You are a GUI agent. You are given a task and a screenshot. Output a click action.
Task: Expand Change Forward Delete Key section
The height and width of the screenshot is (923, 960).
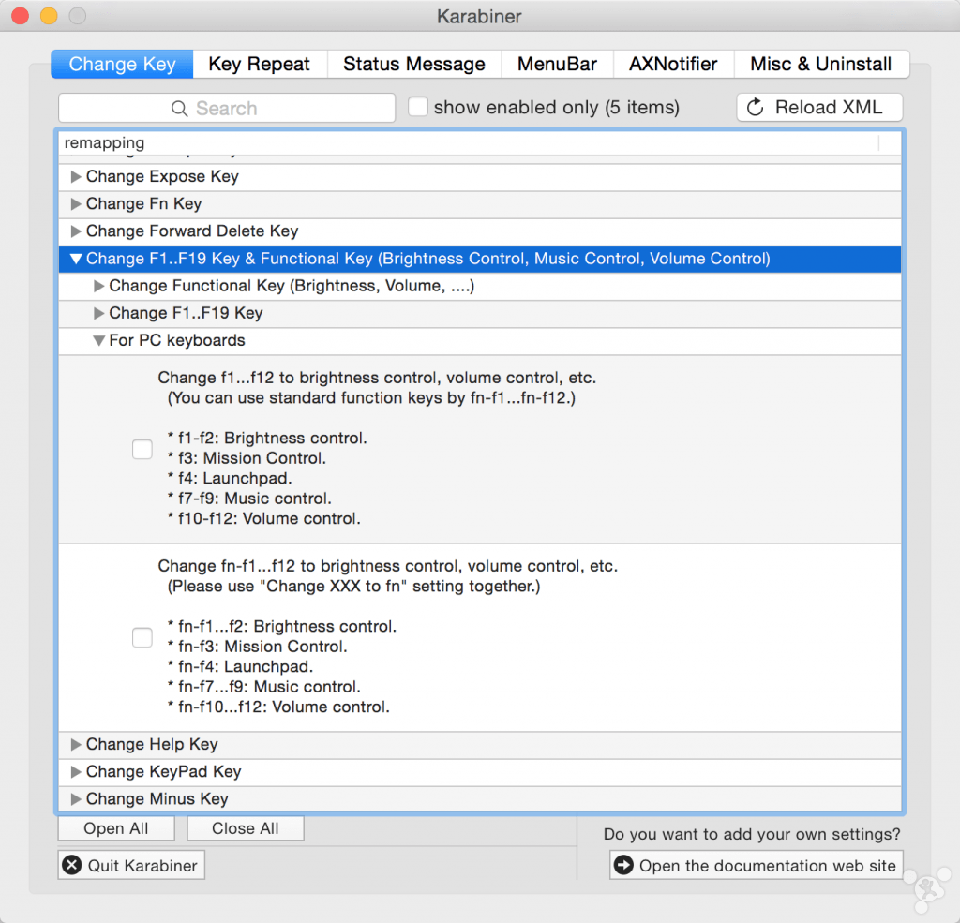(76, 231)
